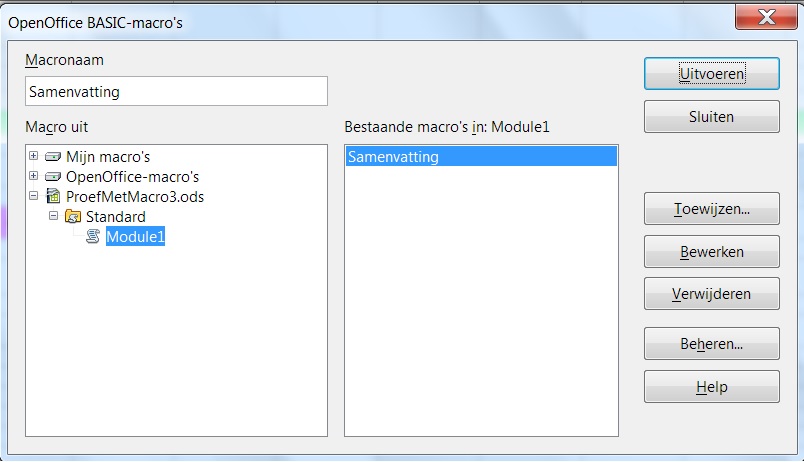Focus the Macronaam text field
The height and width of the screenshot is (462, 804).
176,92
